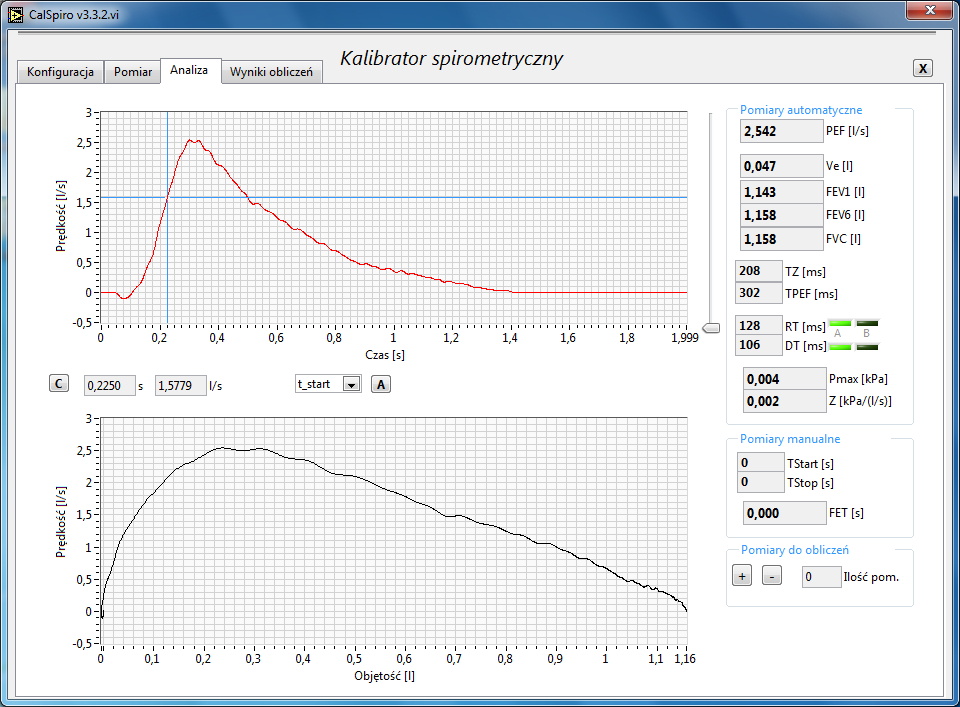Click the Pomiary automatyczne group title
This screenshot has width=960, height=707.
tap(801, 110)
